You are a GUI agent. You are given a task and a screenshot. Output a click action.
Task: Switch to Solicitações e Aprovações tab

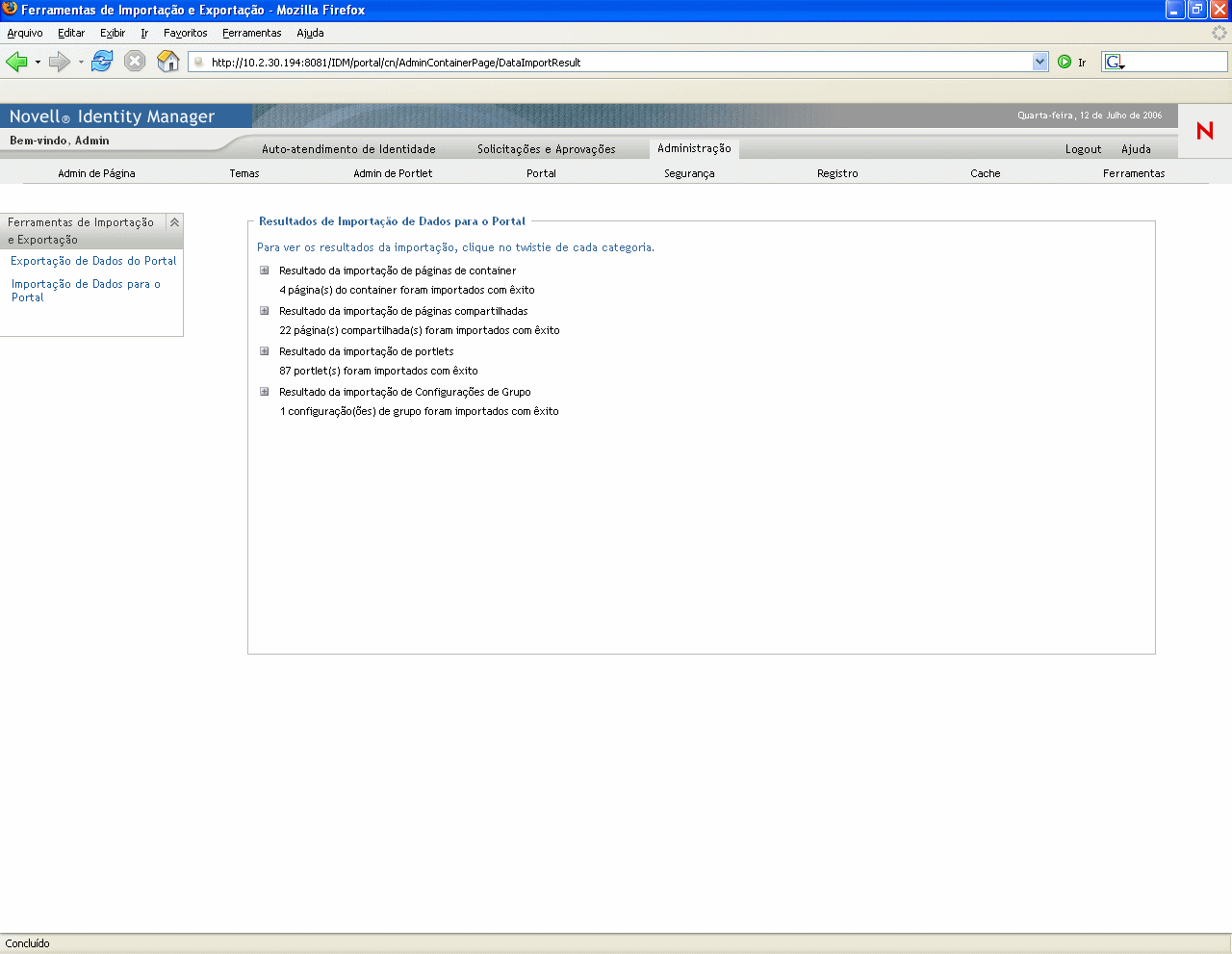coord(546,149)
